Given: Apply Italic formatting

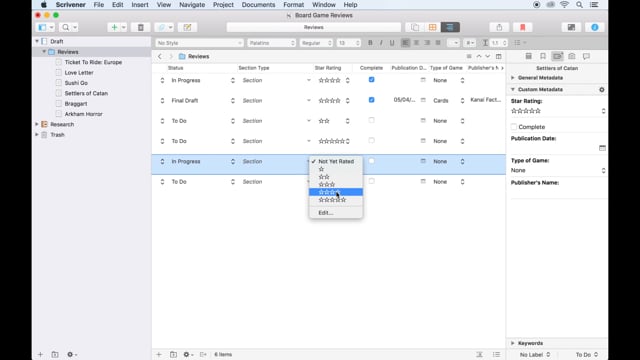Looking at the screenshot, I should (381, 43).
